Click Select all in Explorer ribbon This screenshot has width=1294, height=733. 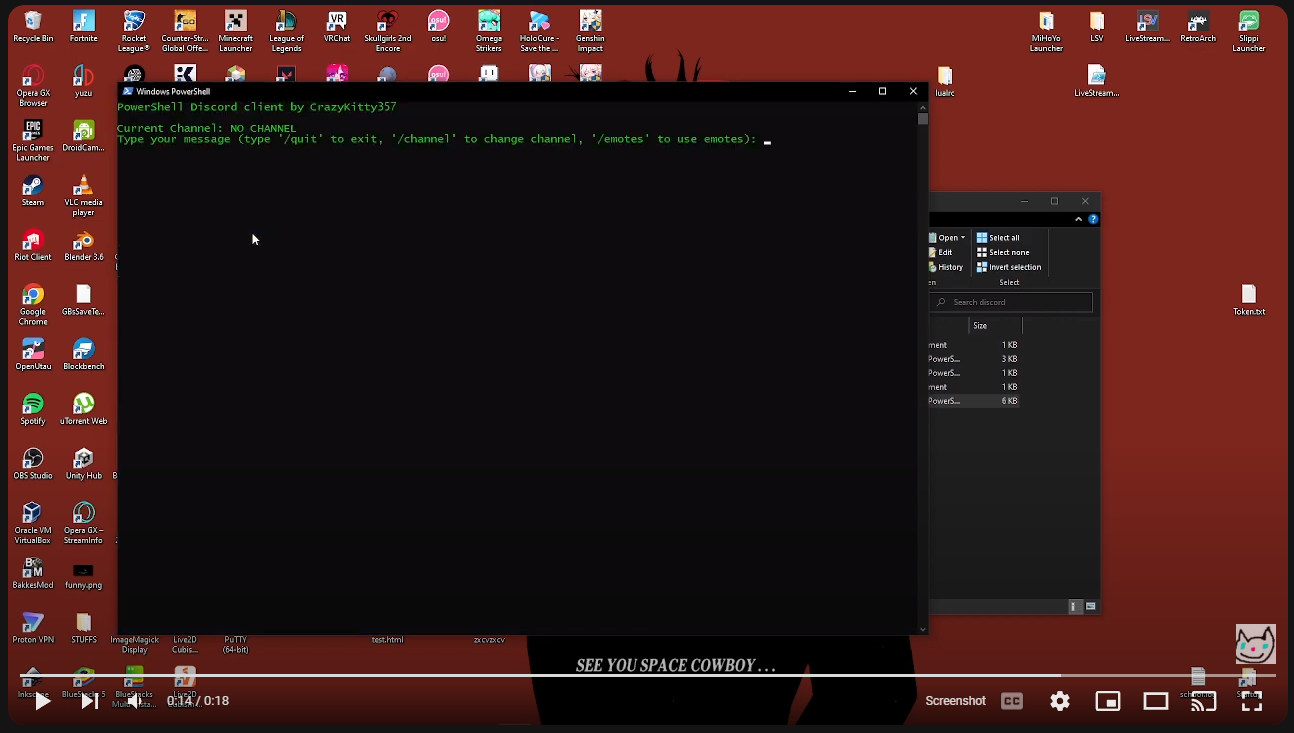coord(998,238)
